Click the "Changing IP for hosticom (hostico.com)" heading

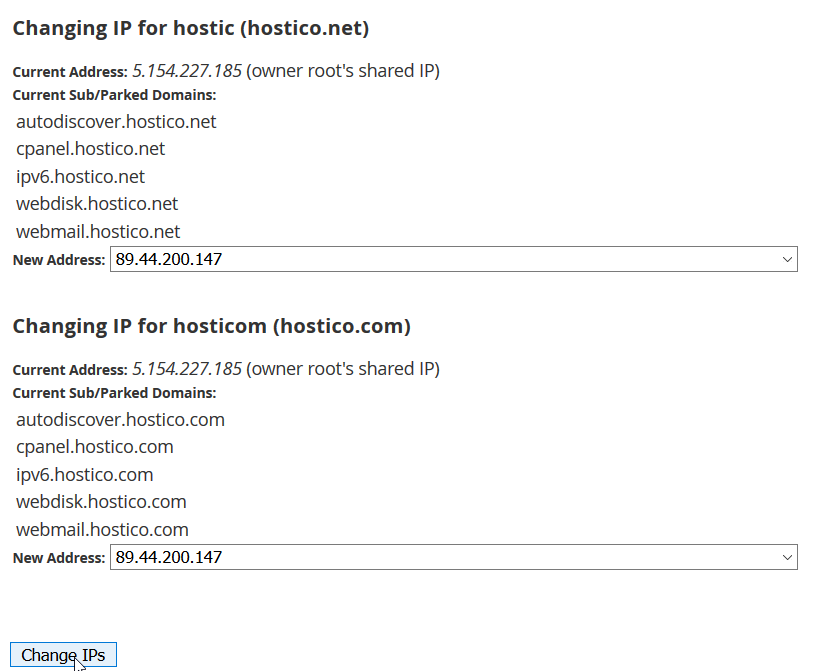point(211,326)
